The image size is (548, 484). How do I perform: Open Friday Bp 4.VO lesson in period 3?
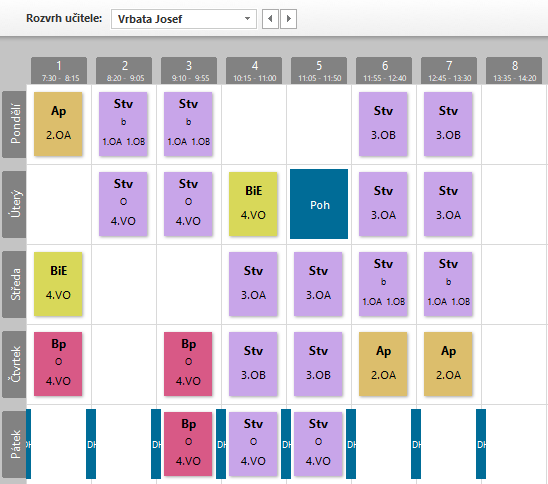188,444
